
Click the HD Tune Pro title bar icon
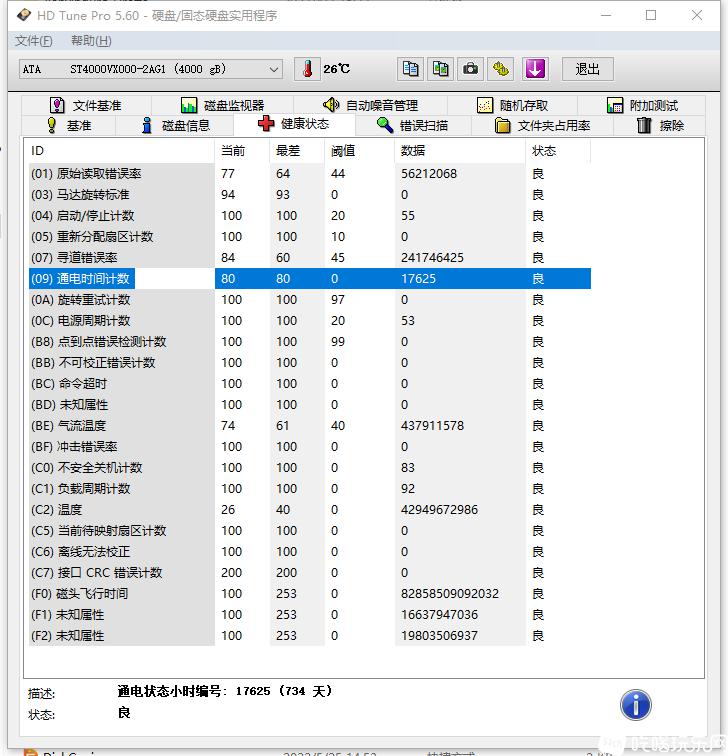pyautogui.click(x=24, y=15)
